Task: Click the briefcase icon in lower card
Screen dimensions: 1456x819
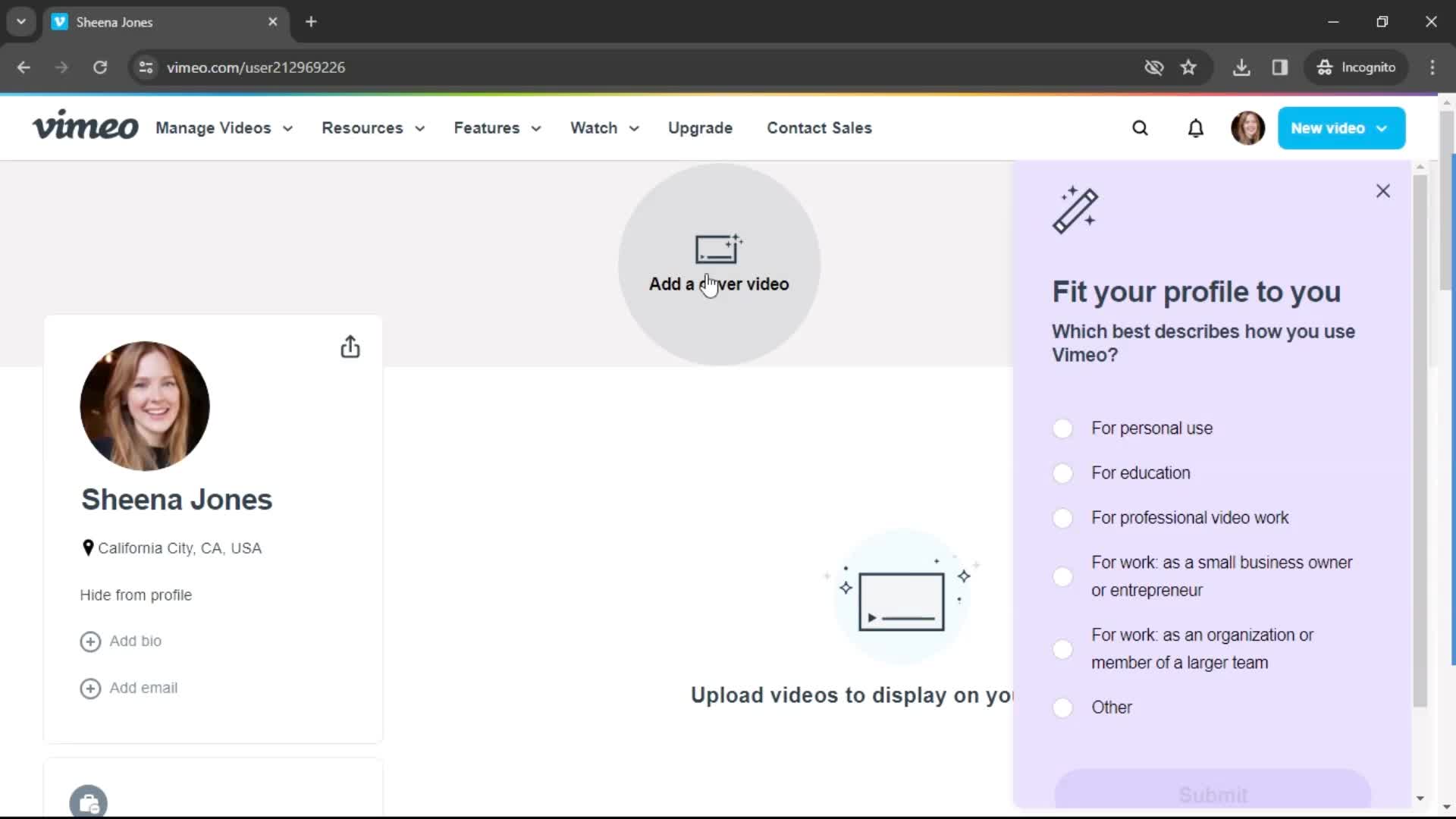Action: pos(88,802)
